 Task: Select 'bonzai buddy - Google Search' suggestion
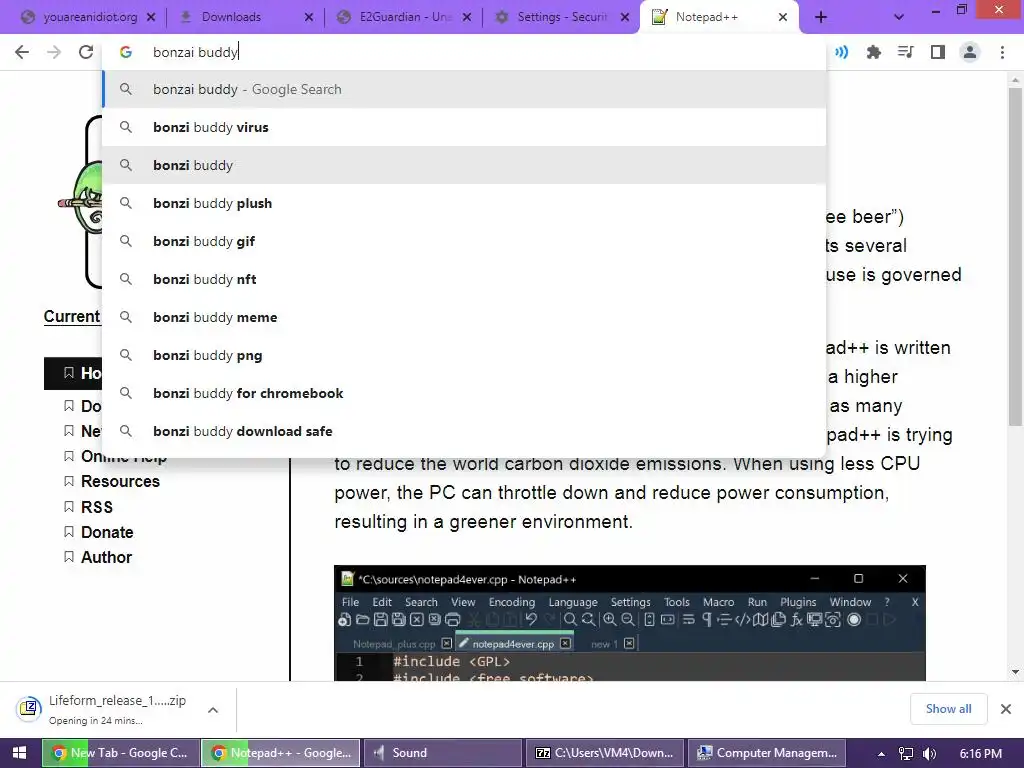click(464, 89)
